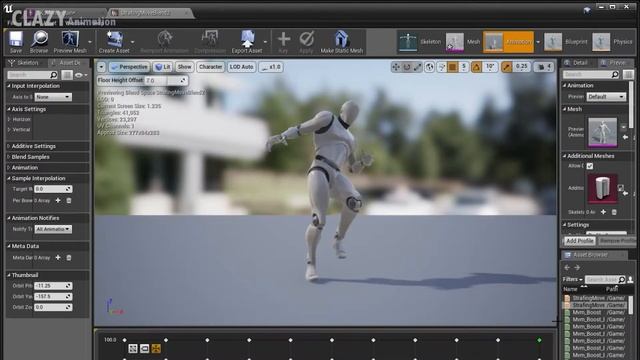Expand the Horizontal axis settings

coord(9,119)
